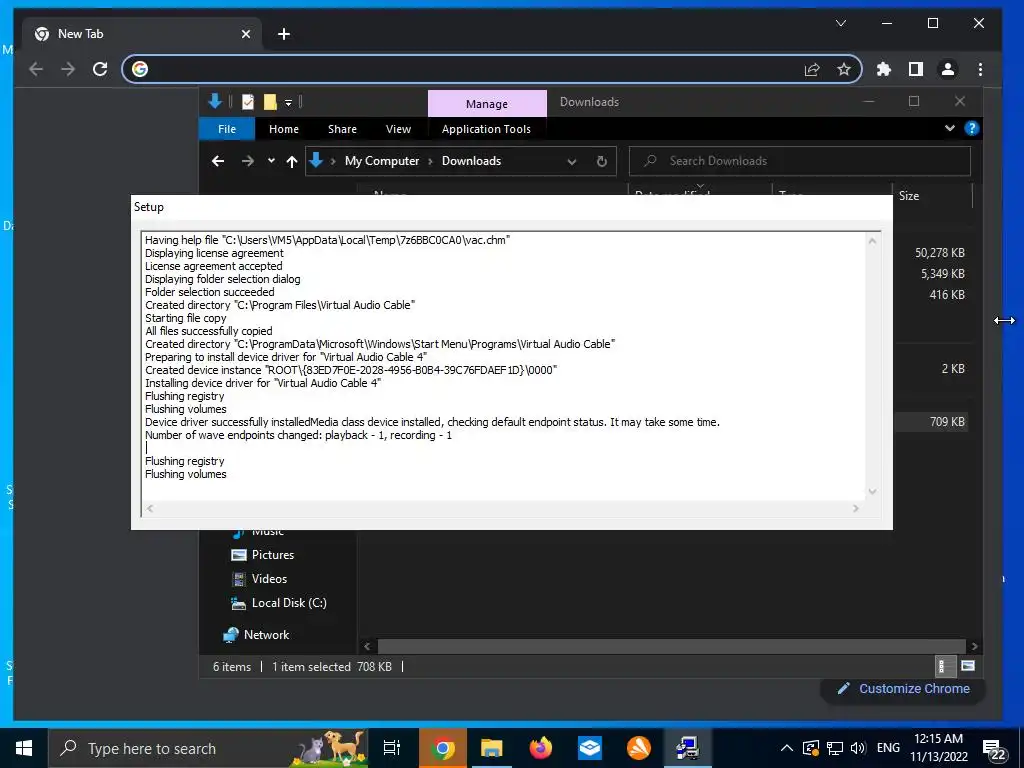Show hidden tray icons
Viewport: 1024px width, 768px height.
pyautogui.click(x=786, y=748)
